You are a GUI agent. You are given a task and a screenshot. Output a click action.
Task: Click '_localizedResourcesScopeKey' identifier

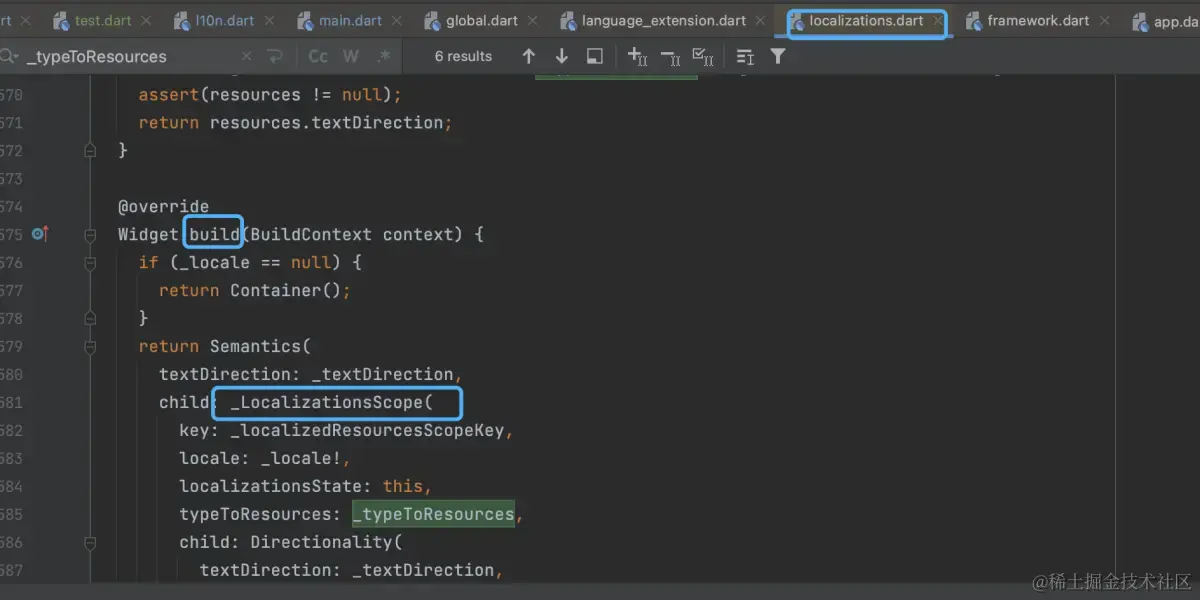pos(367,430)
